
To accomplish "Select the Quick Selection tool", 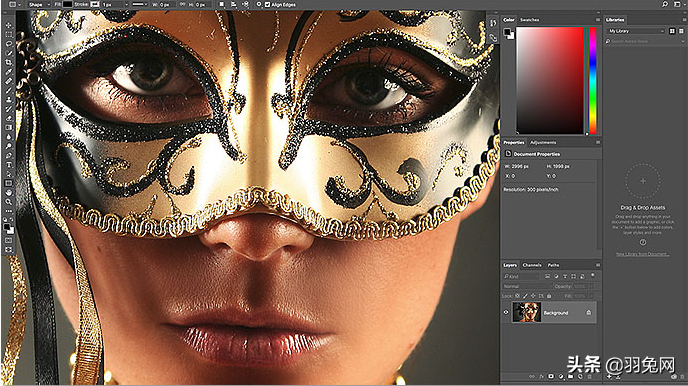I will (x=8, y=53).
